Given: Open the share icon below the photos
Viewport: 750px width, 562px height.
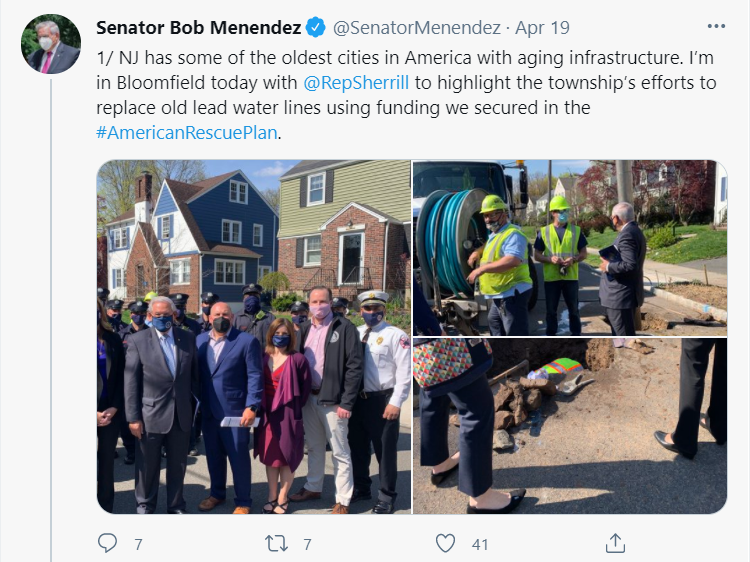Looking at the screenshot, I should point(615,543).
